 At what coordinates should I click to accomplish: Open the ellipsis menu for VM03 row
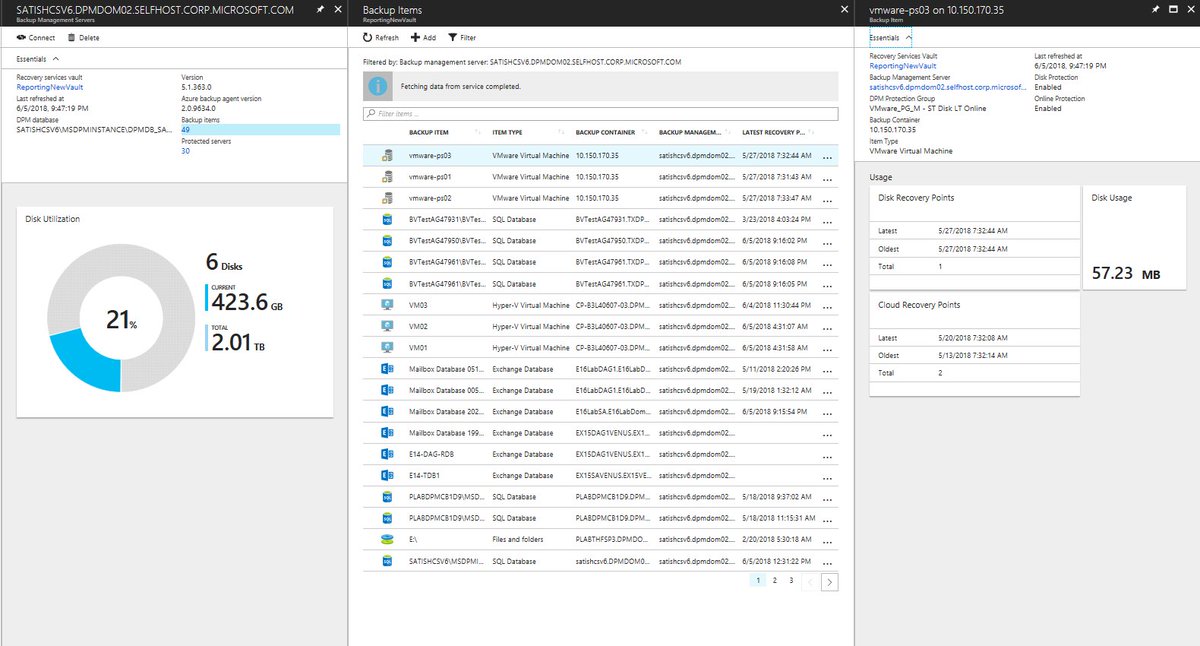coord(827,305)
